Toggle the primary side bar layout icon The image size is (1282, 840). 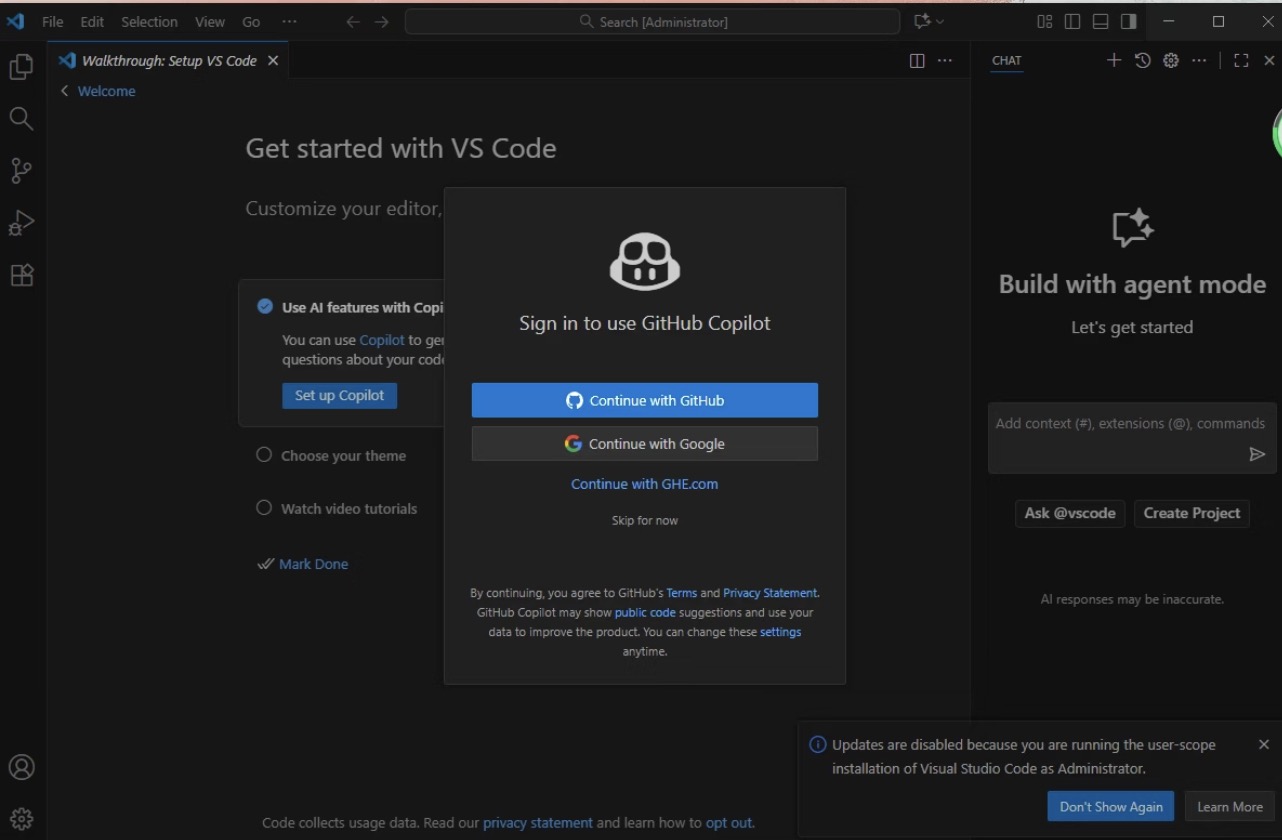click(1072, 21)
